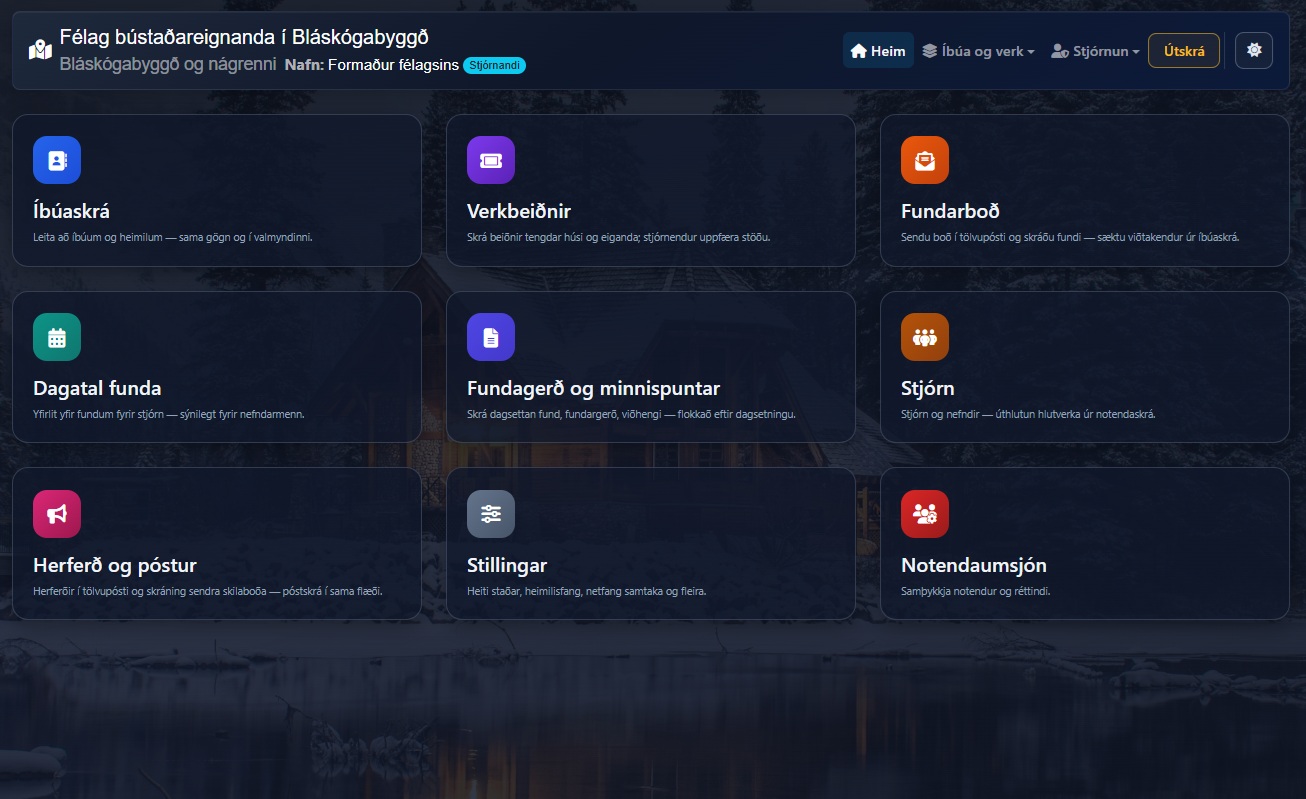This screenshot has width=1306, height=799.
Task: Toggle the light/dark theme button
Action: [x=1254, y=51]
